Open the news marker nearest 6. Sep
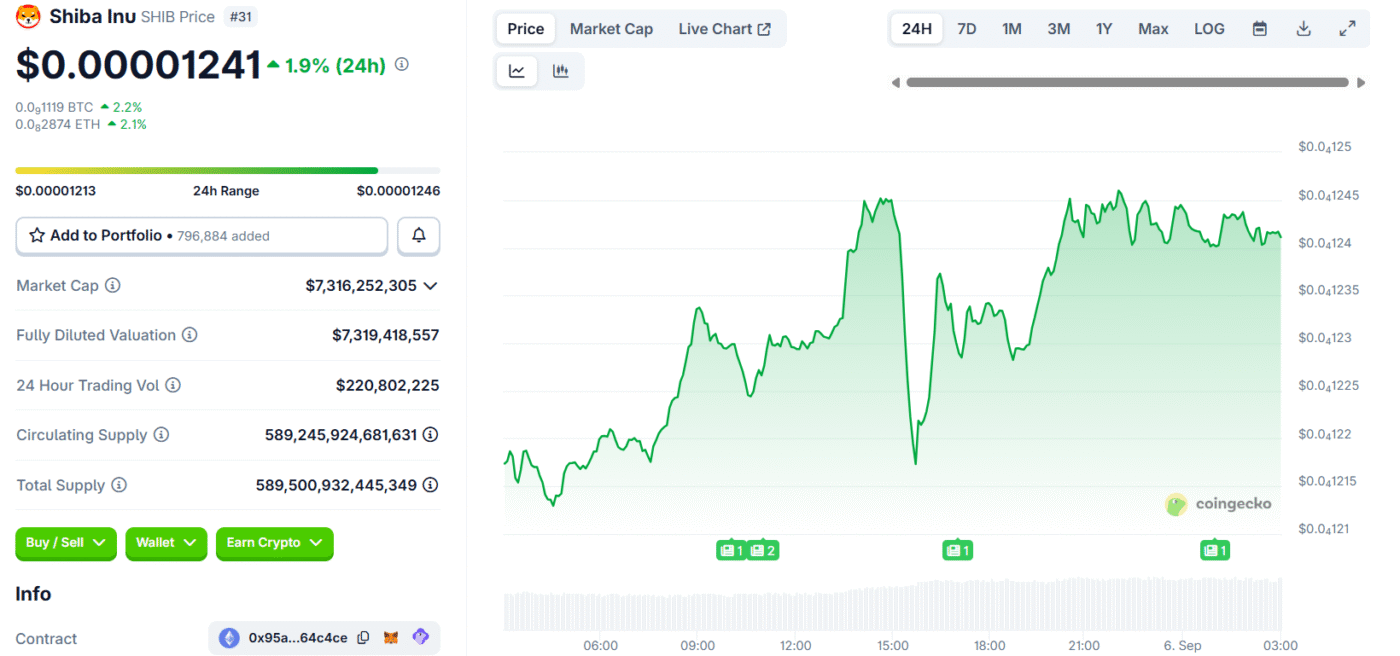This screenshot has height=656, width=1400. point(1215,550)
